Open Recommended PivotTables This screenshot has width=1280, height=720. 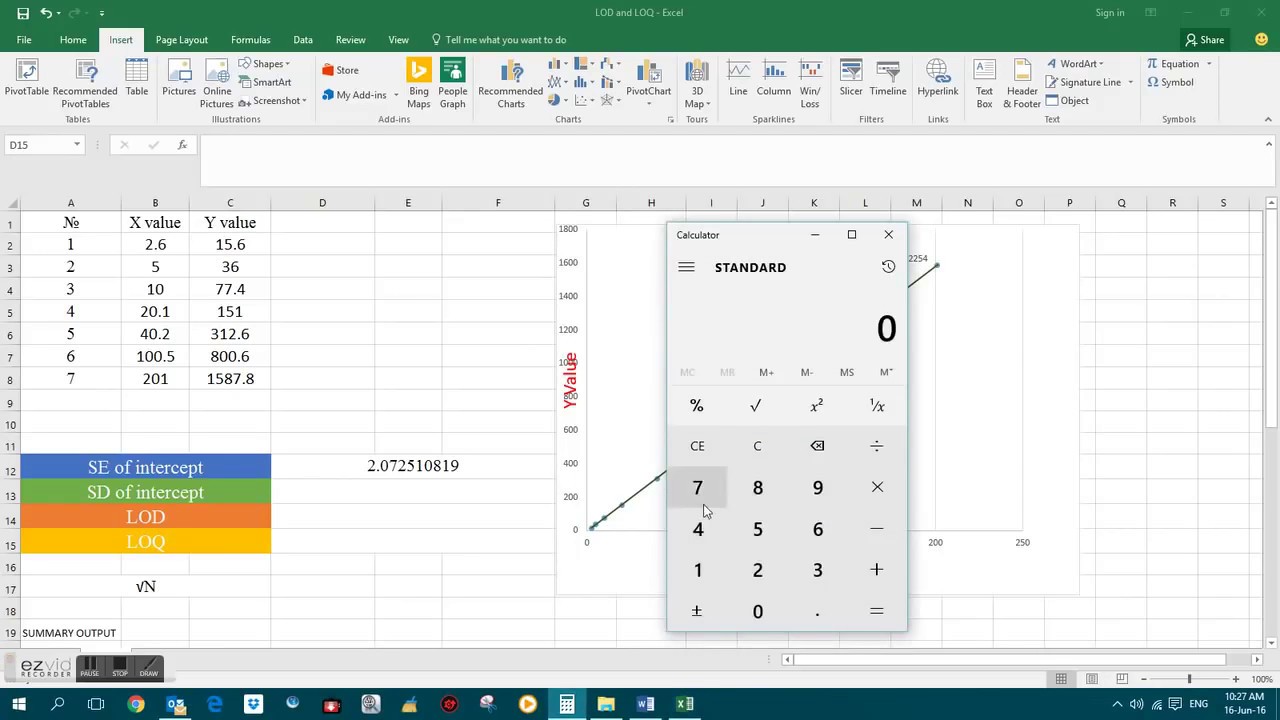85,84
